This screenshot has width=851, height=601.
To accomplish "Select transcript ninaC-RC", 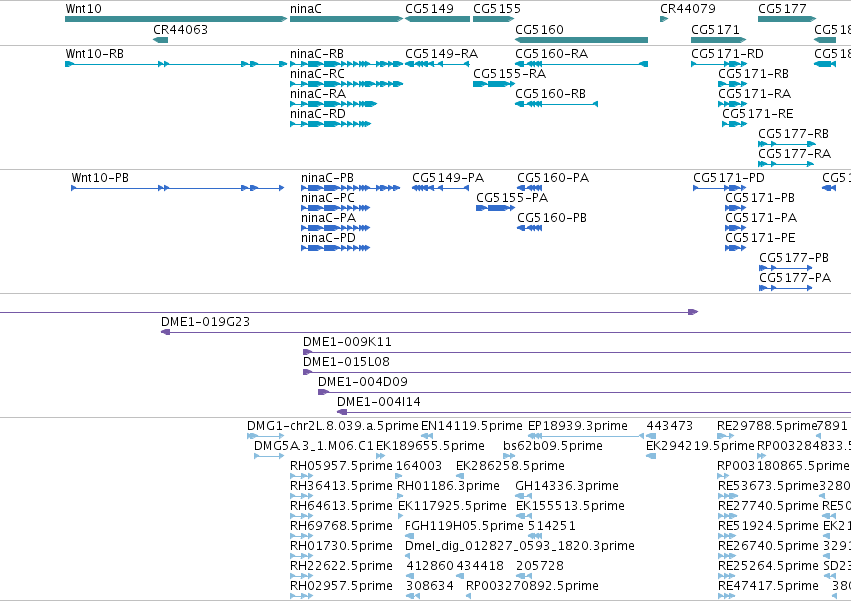I will click(x=347, y=84).
